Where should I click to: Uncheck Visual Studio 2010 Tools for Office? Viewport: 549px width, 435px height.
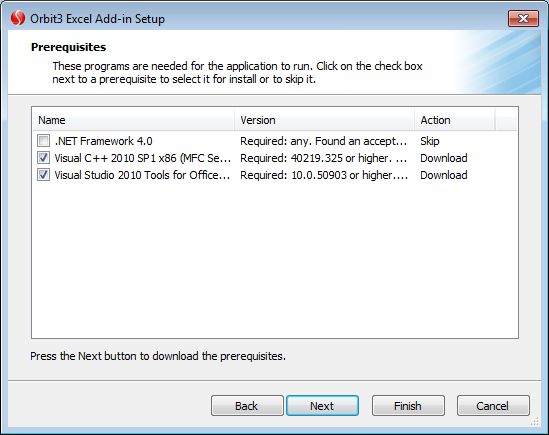43,175
